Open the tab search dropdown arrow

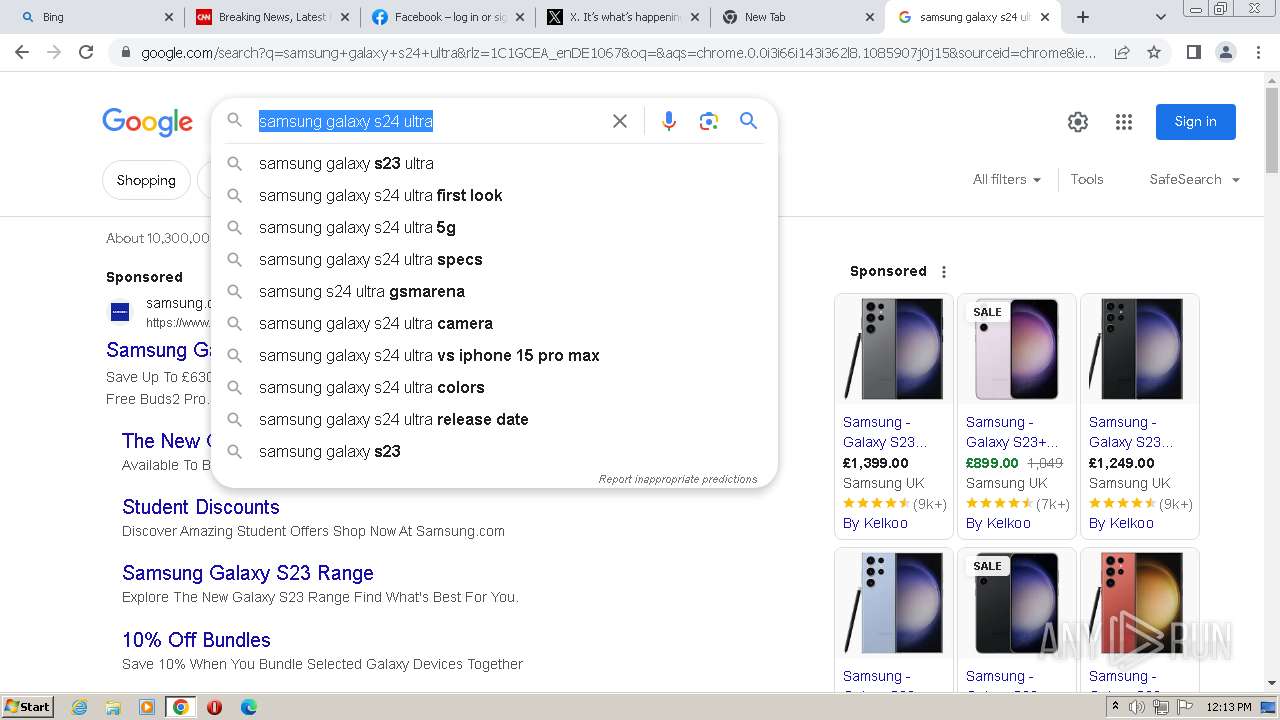click(1160, 17)
